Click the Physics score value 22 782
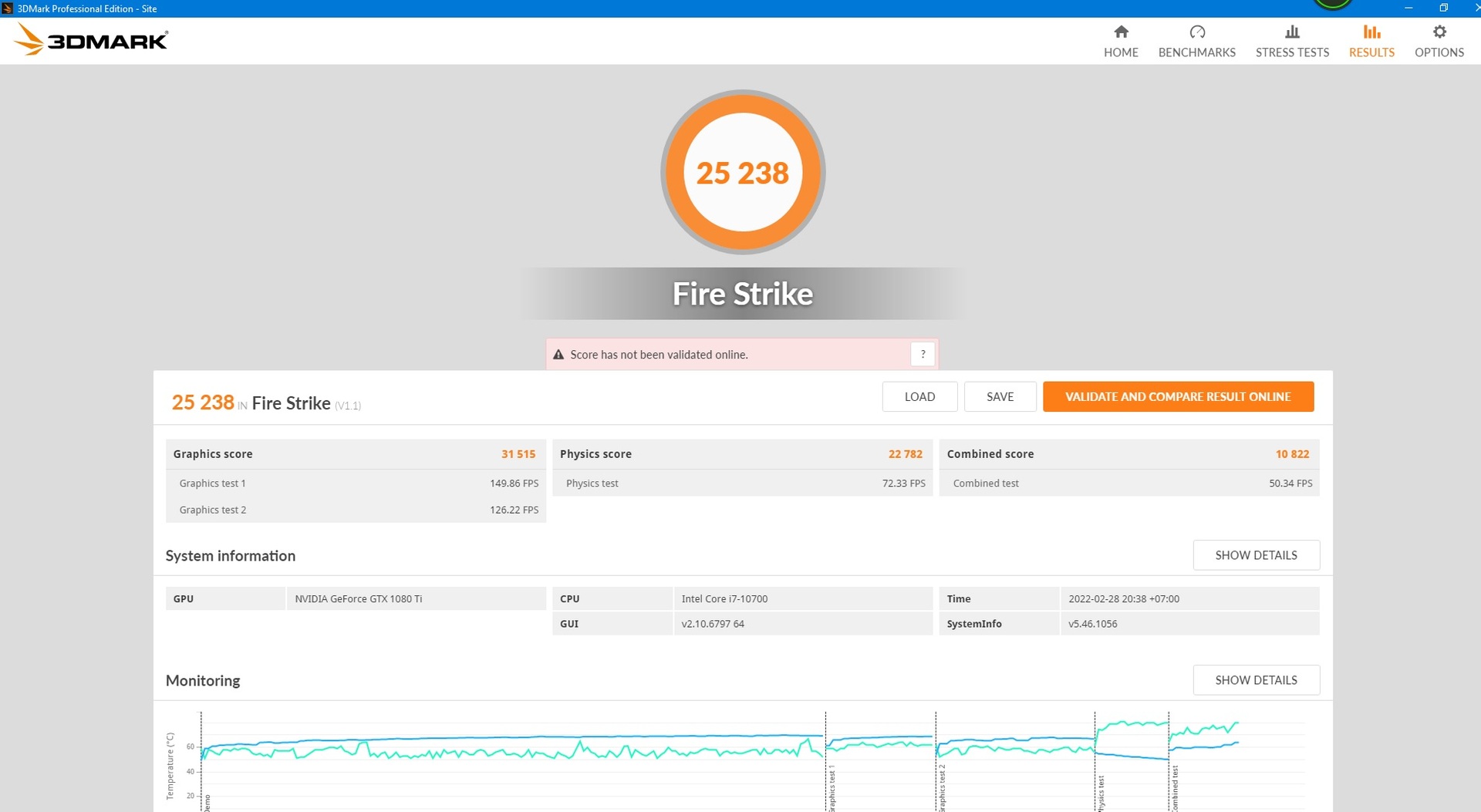The height and width of the screenshot is (812, 1481). (905, 454)
